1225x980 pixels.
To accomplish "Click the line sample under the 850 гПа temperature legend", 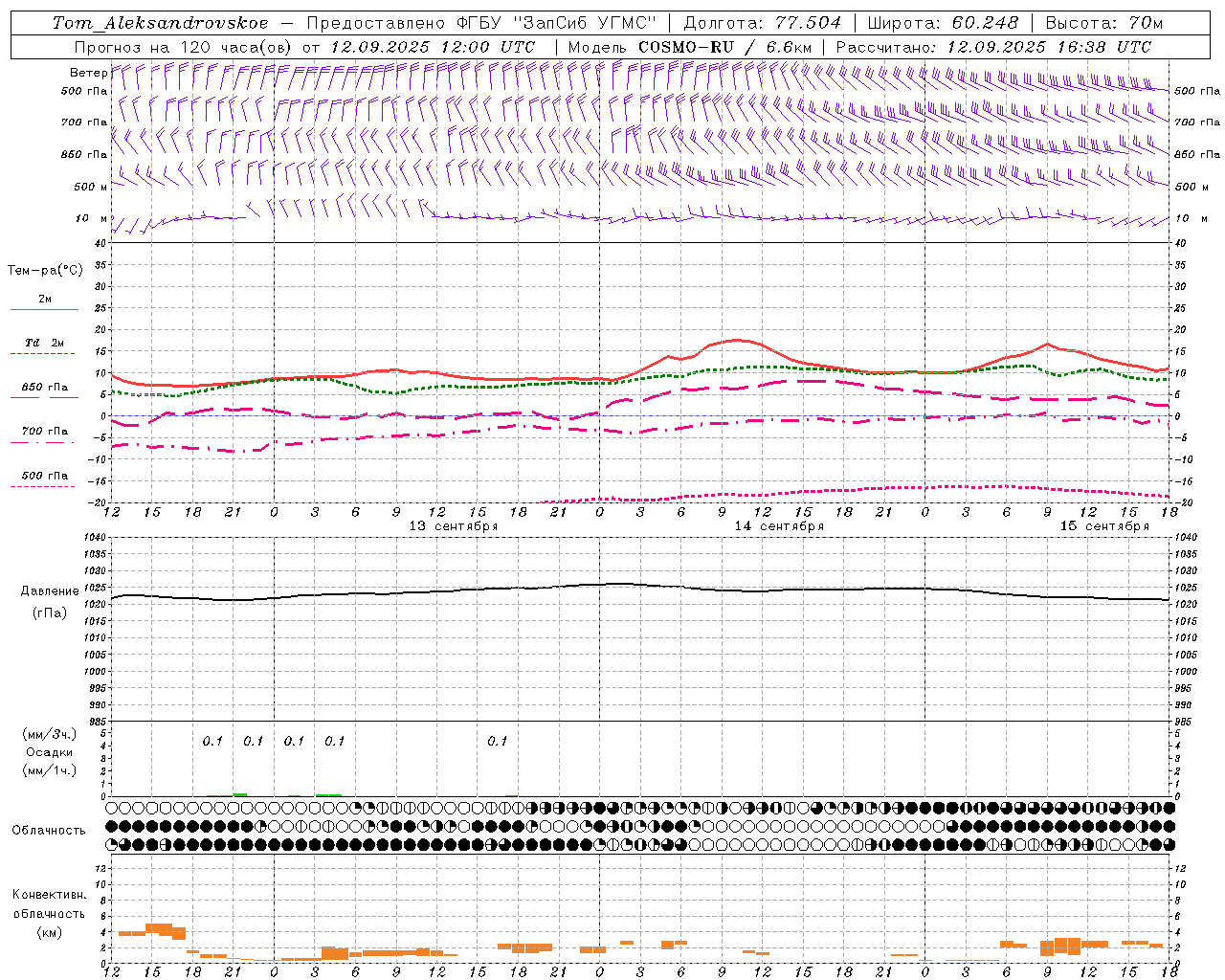I will tap(45, 397).
